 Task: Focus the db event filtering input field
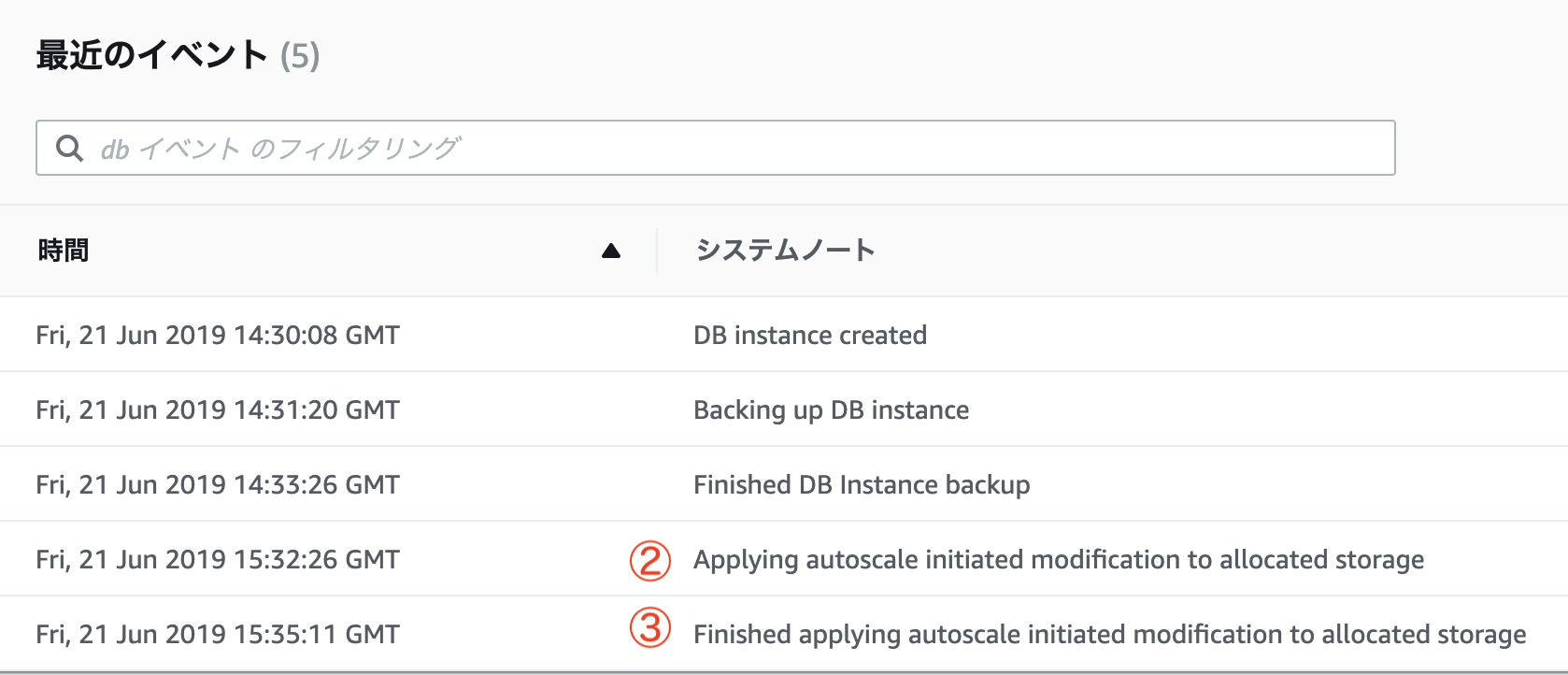pos(716,148)
